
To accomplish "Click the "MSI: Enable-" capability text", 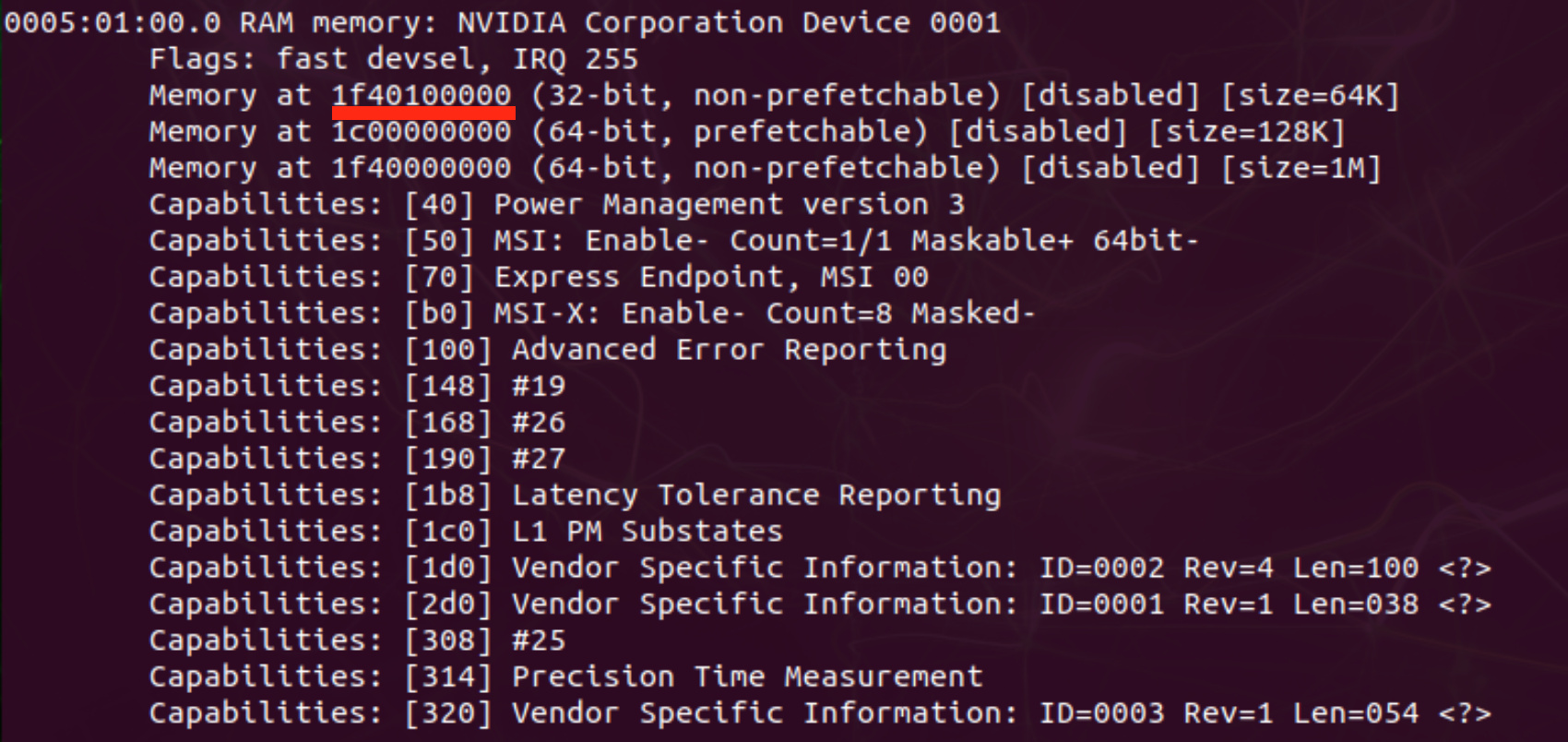I will point(601,241).
